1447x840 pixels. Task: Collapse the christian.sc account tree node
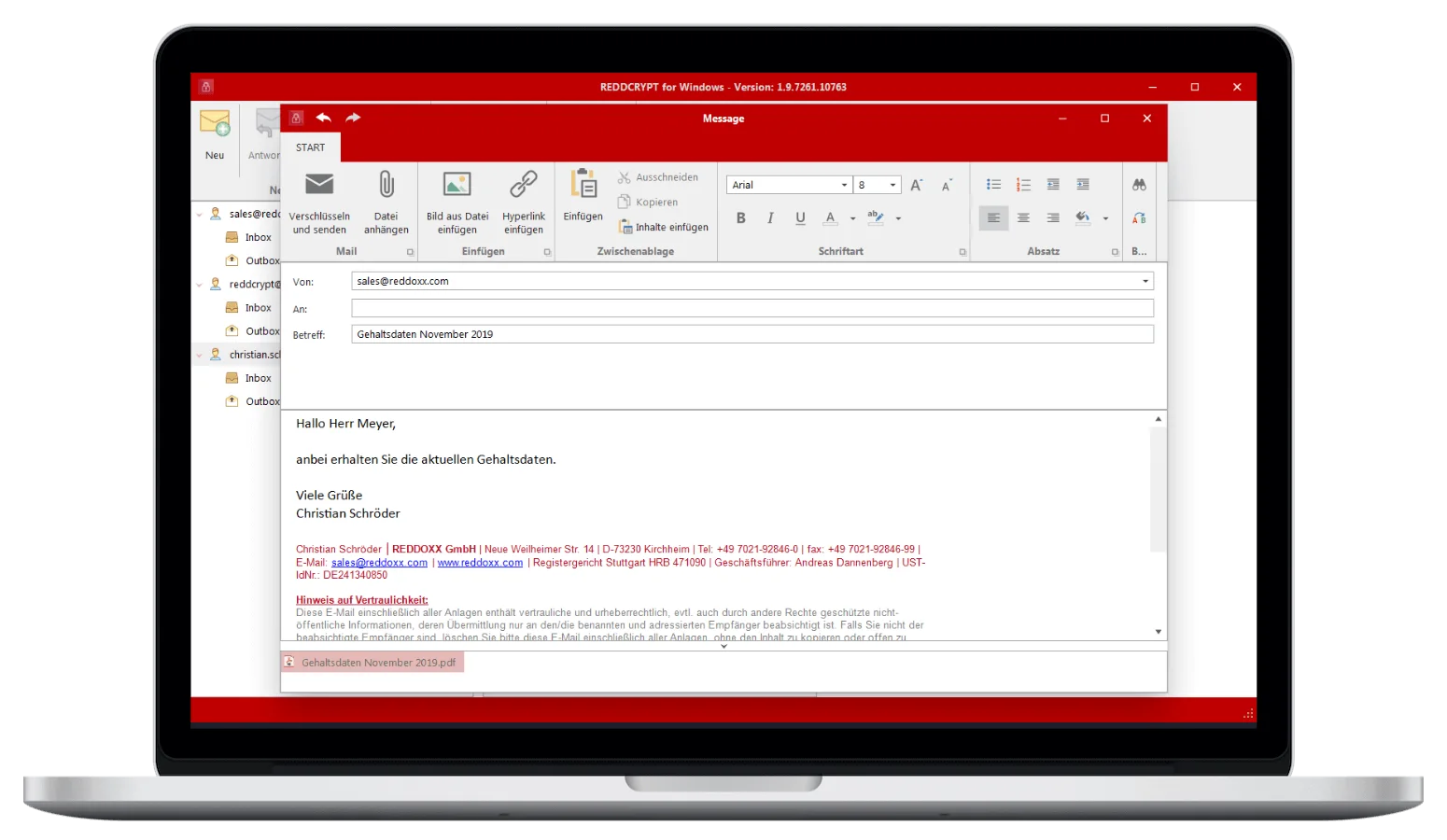(x=199, y=355)
